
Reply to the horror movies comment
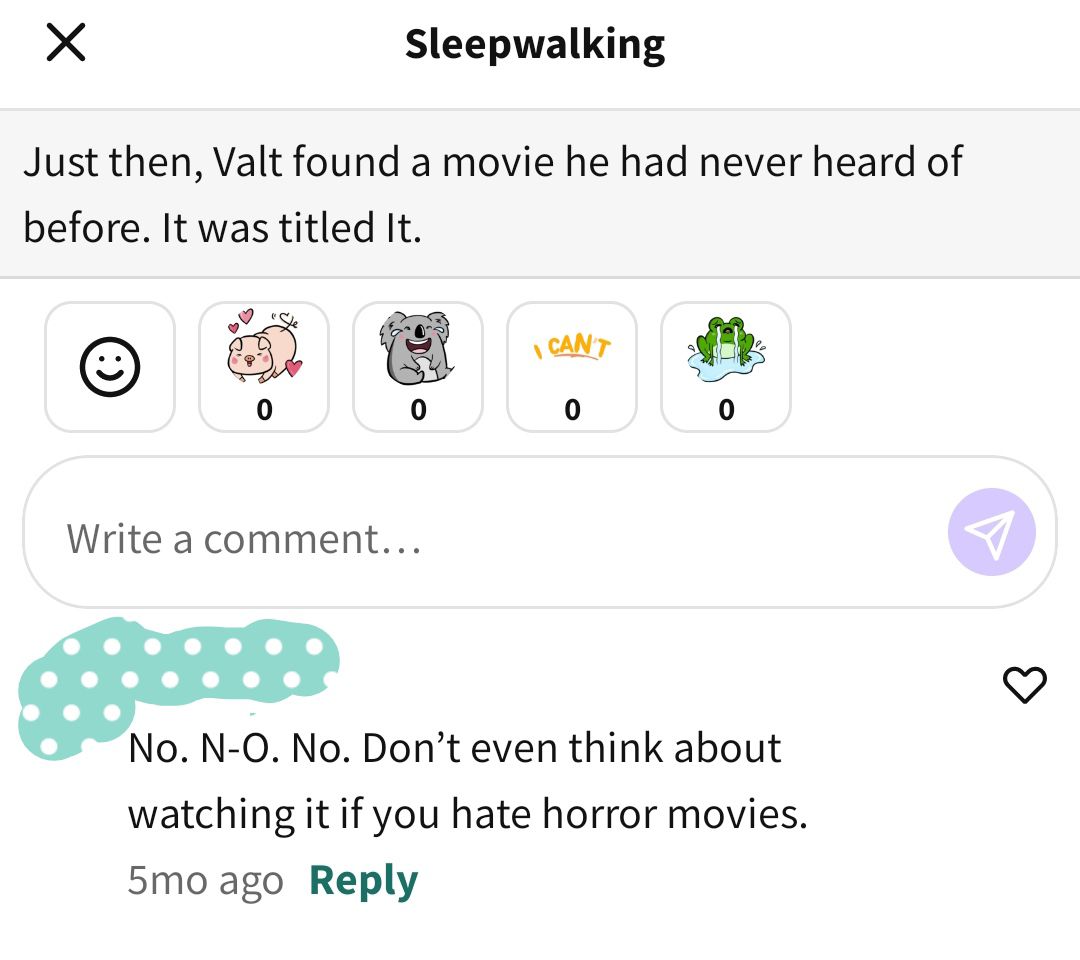tap(364, 880)
